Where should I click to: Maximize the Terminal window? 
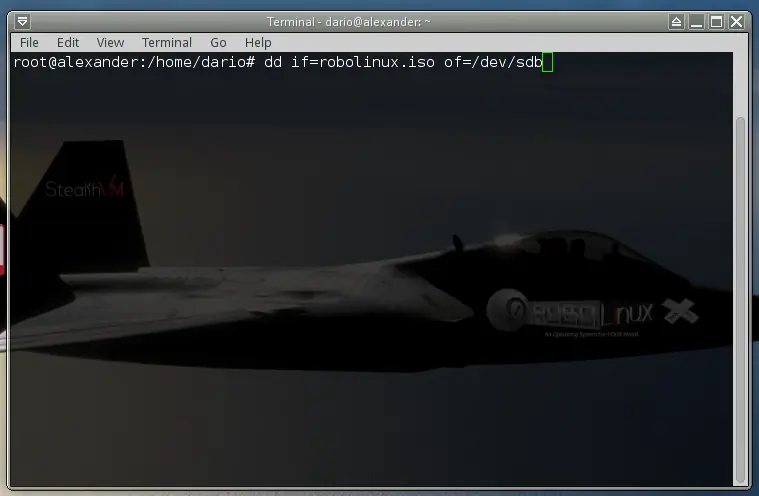click(716, 22)
